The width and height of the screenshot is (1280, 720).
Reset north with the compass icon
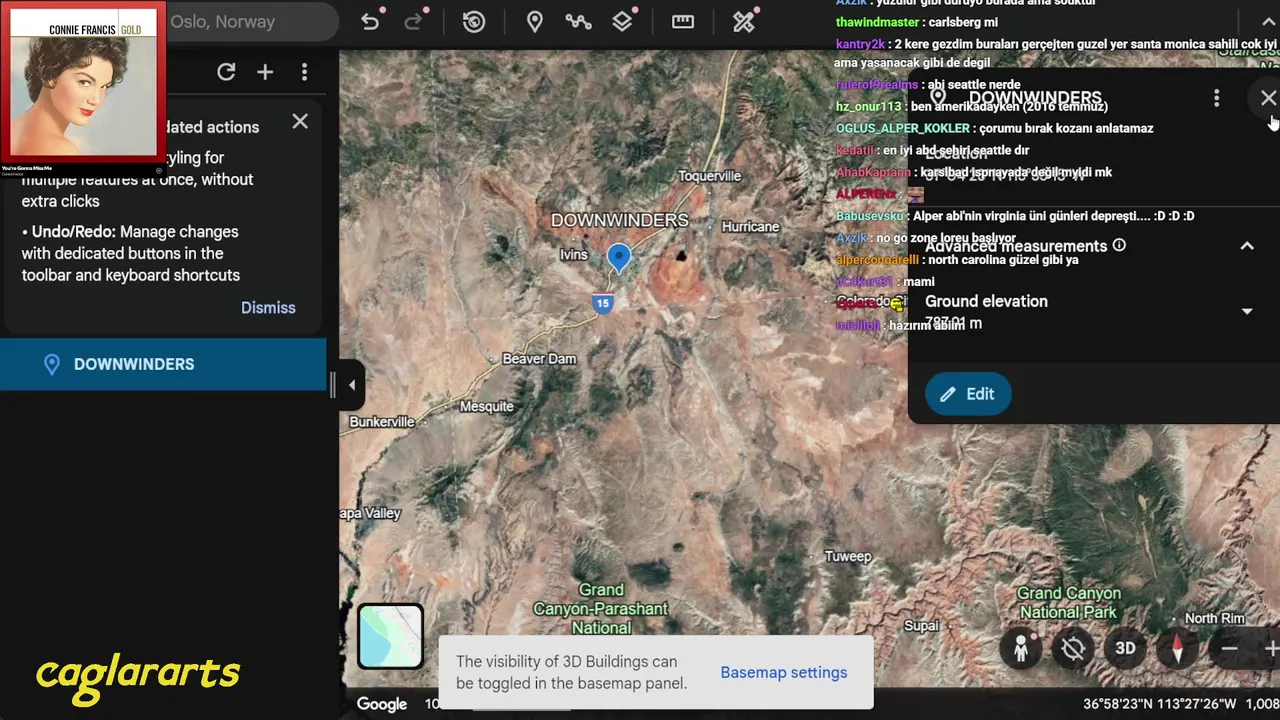(x=1177, y=649)
